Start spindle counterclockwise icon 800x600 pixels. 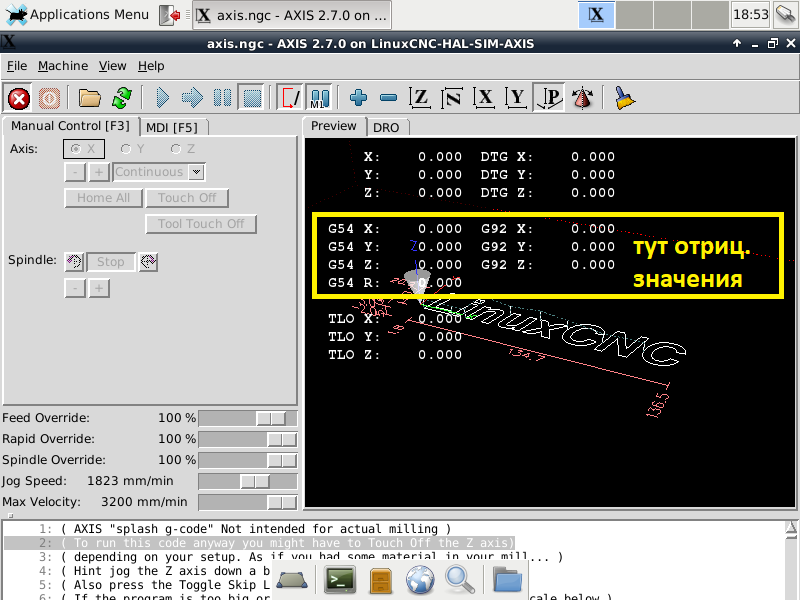point(74,262)
